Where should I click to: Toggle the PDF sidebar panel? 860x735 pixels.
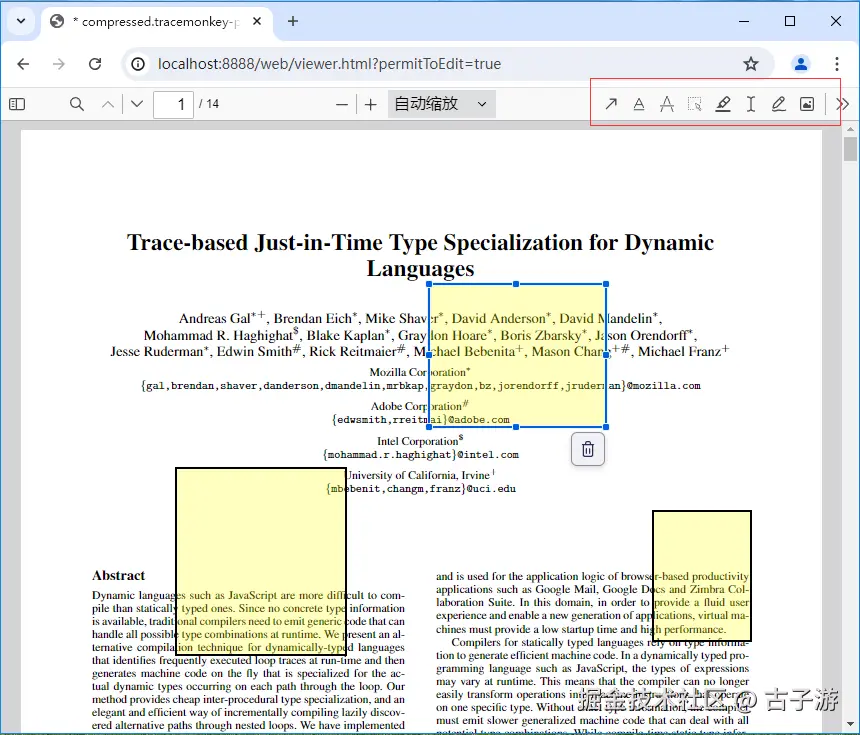tap(17, 104)
